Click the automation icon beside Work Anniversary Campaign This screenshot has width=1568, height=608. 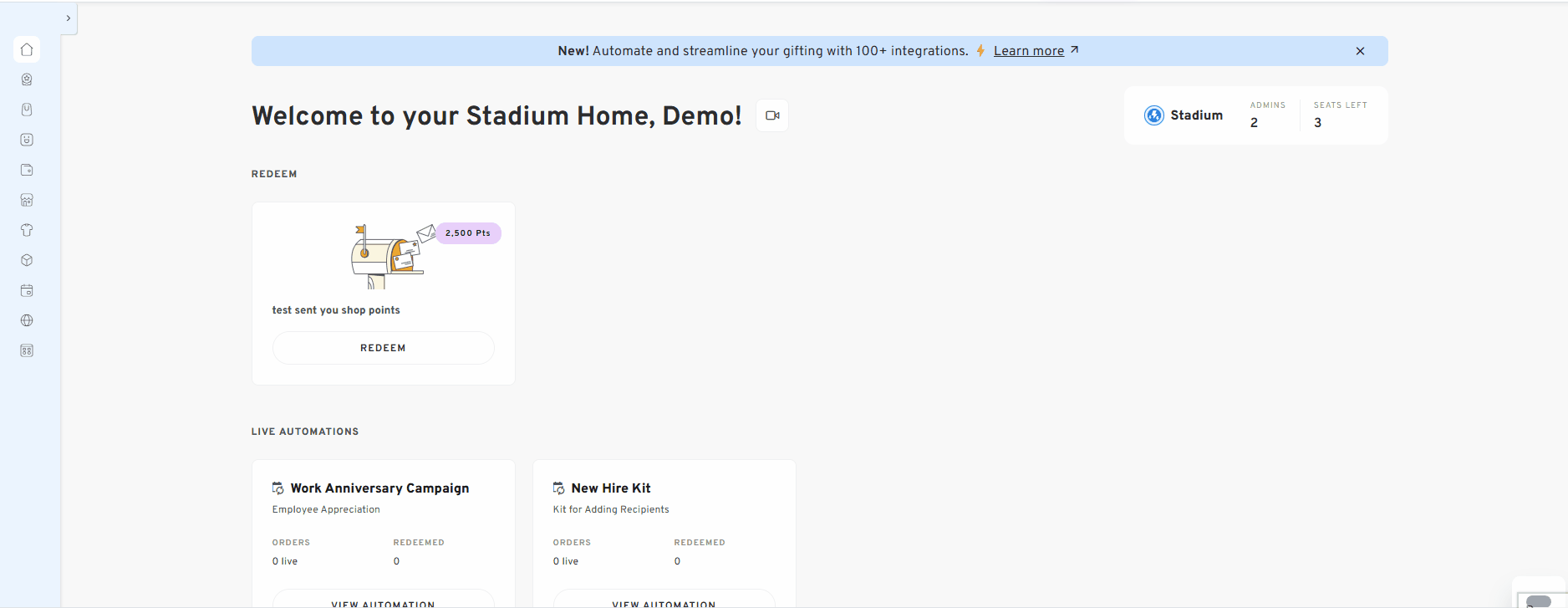[x=278, y=488]
